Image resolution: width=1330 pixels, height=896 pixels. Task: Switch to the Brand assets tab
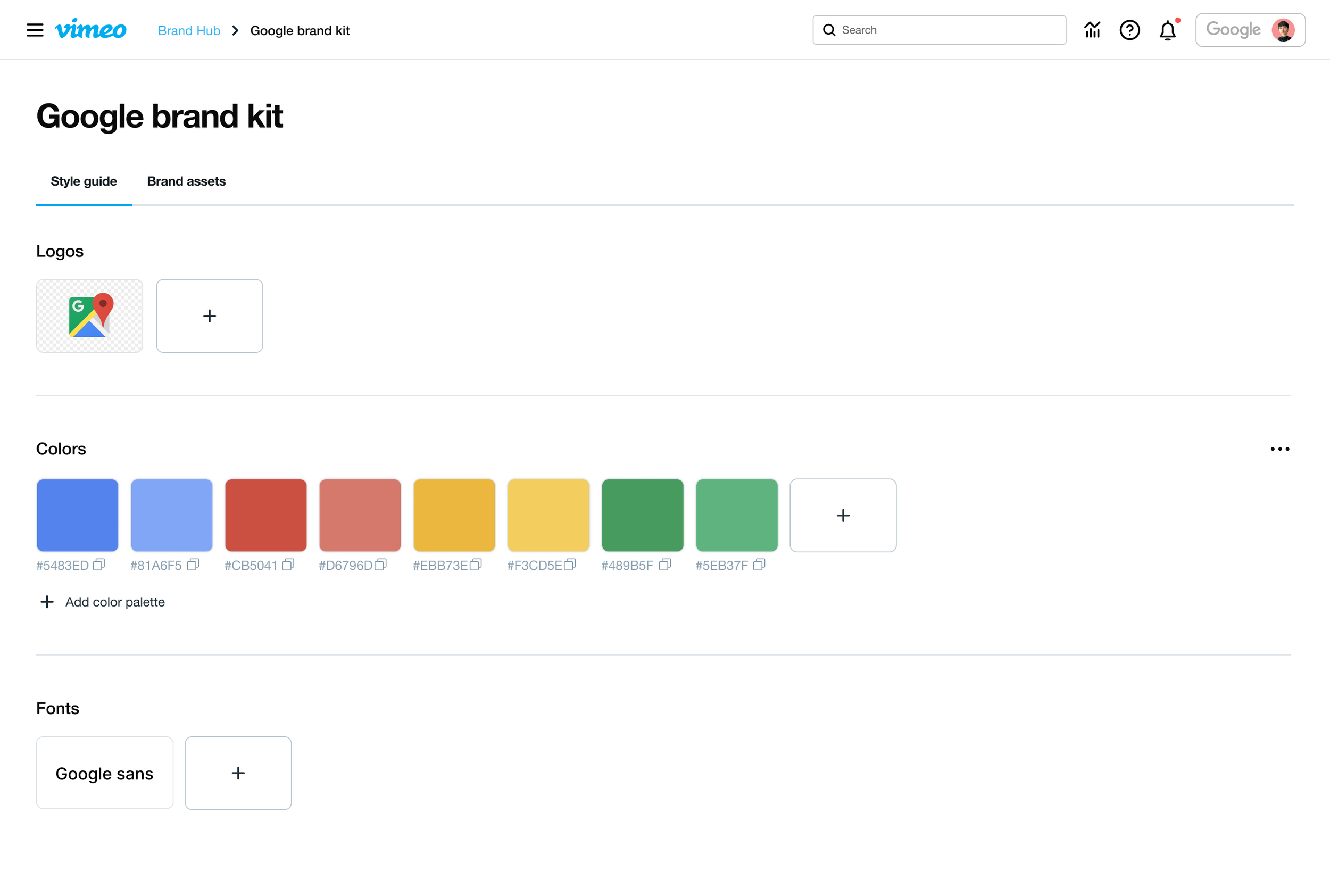(x=186, y=181)
